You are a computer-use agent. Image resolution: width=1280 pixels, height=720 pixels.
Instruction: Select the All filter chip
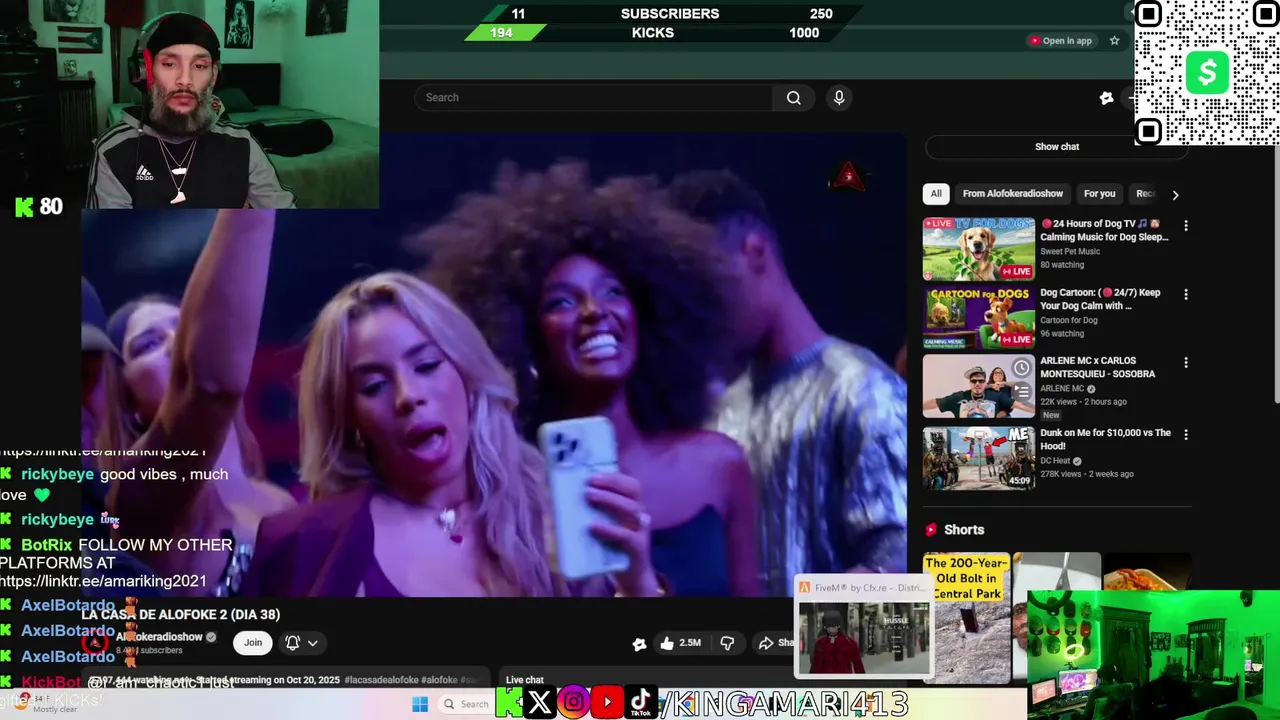[x=936, y=194]
